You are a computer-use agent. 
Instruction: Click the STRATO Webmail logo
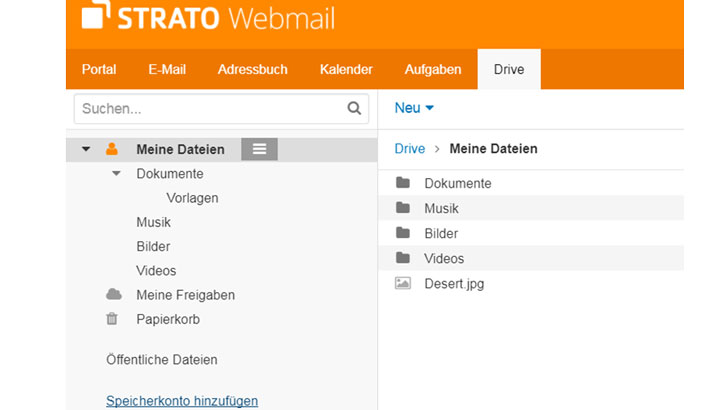click(208, 17)
